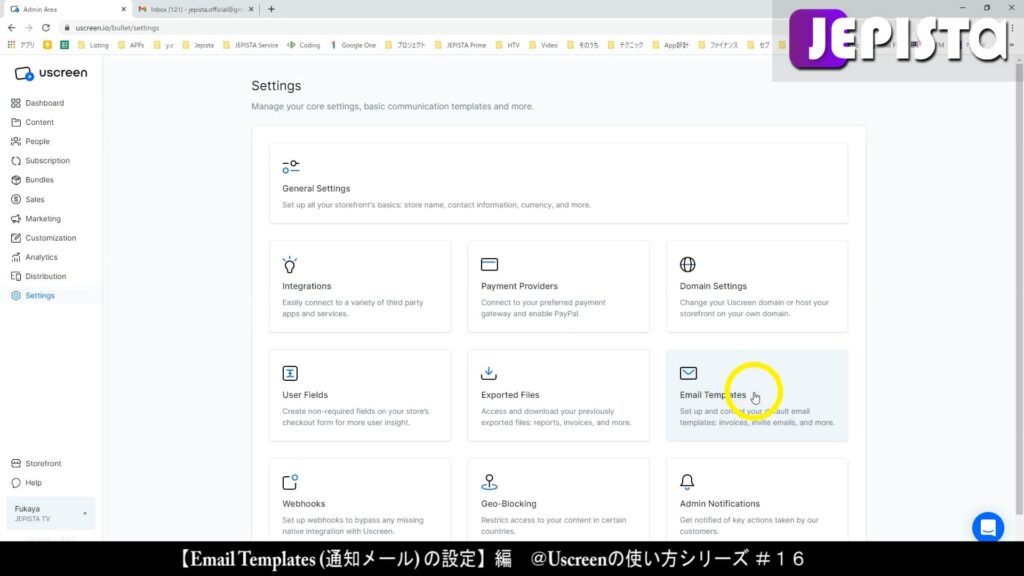Open the General Settings card title
This screenshot has height=576, width=1024.
click(x=316, y=189)
